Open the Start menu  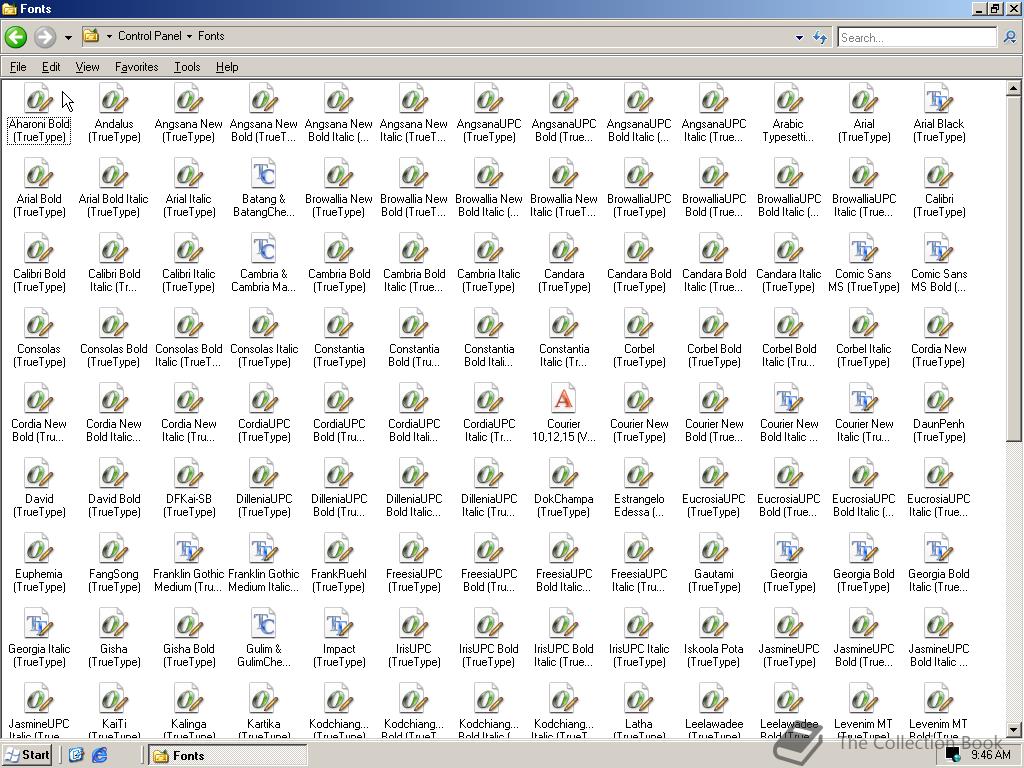click(27, 756)
